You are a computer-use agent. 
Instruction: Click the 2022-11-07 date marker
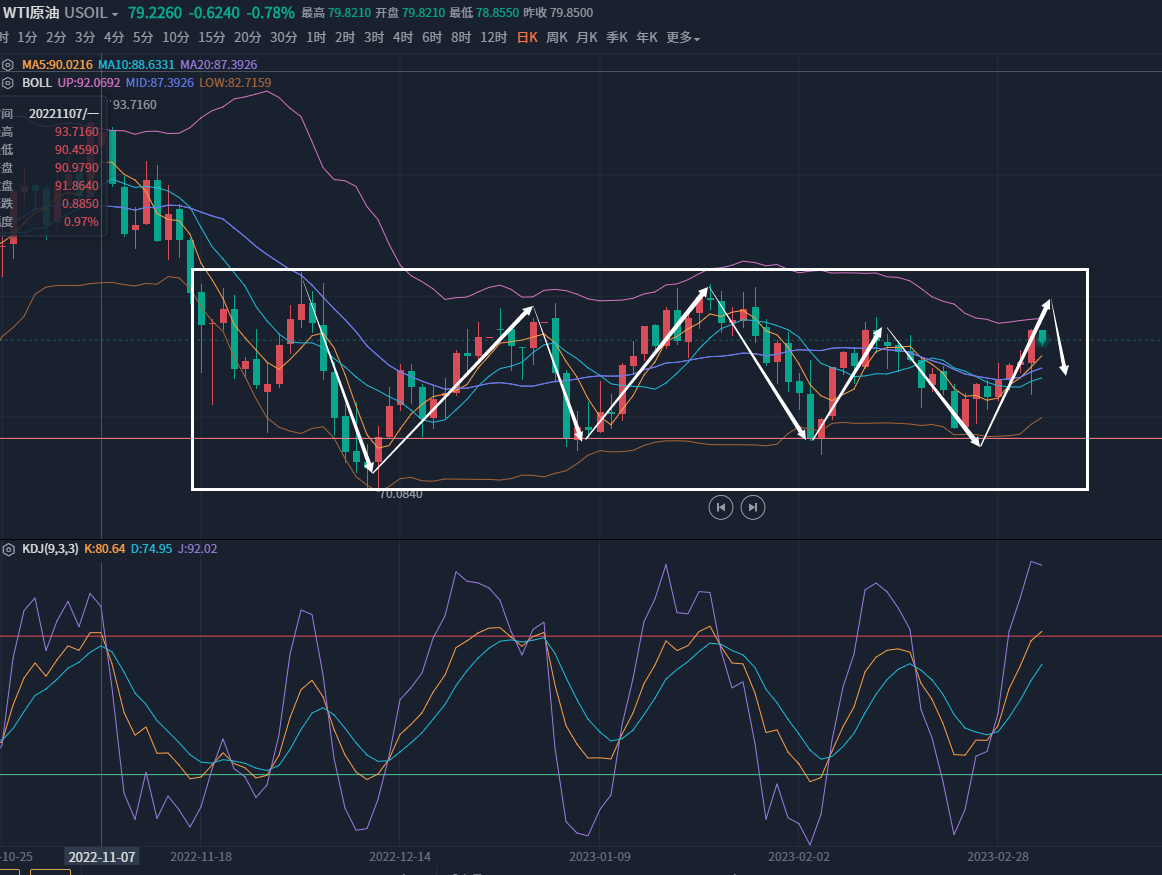[x=101, y=857]
